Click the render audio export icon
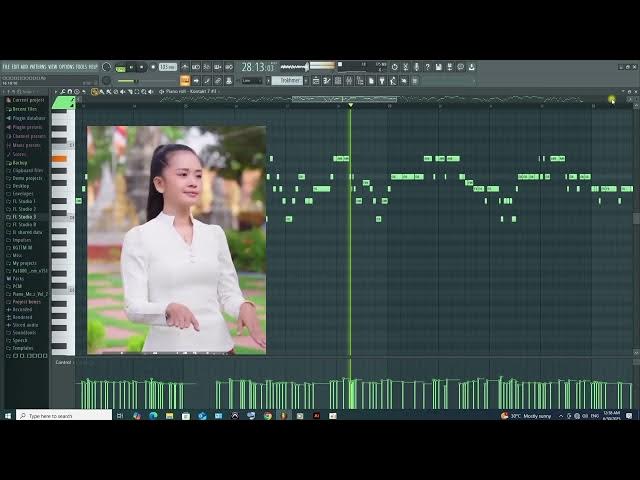Viewport: 640px width, 480px height. click(450, 67)
